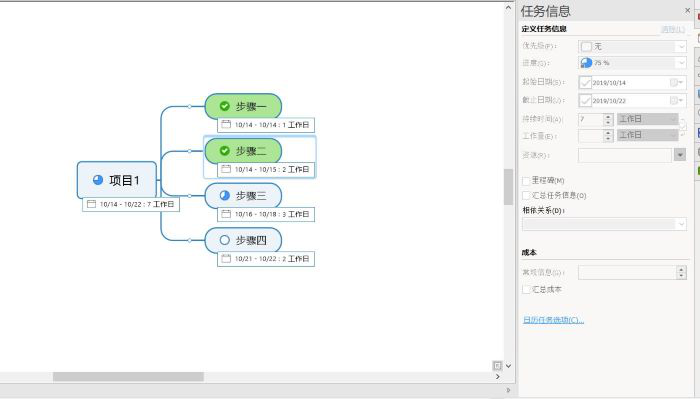This screenshot has width=700, height=399.
Task: Click the 清除 link in task info
Action: 672,29
